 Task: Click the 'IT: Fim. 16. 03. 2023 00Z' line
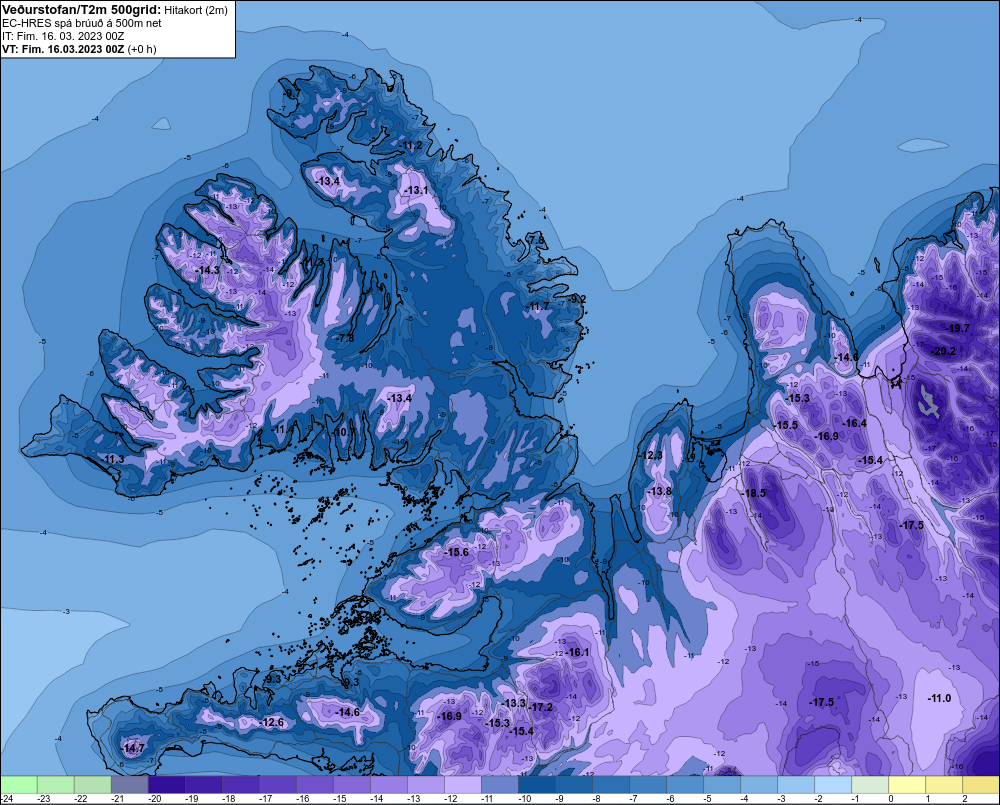[63, 36]
